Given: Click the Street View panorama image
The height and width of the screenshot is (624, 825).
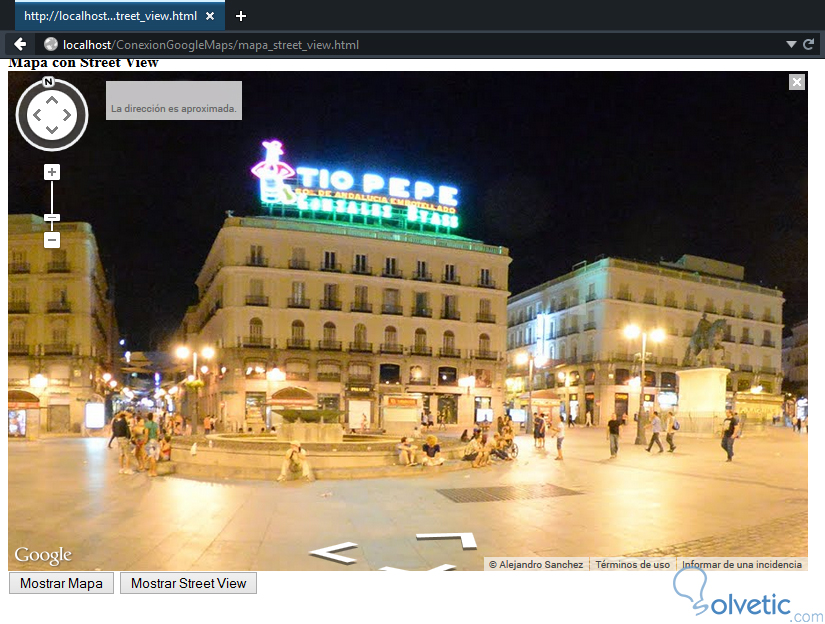Looking at the screenshot, I should tap(408, 321).
